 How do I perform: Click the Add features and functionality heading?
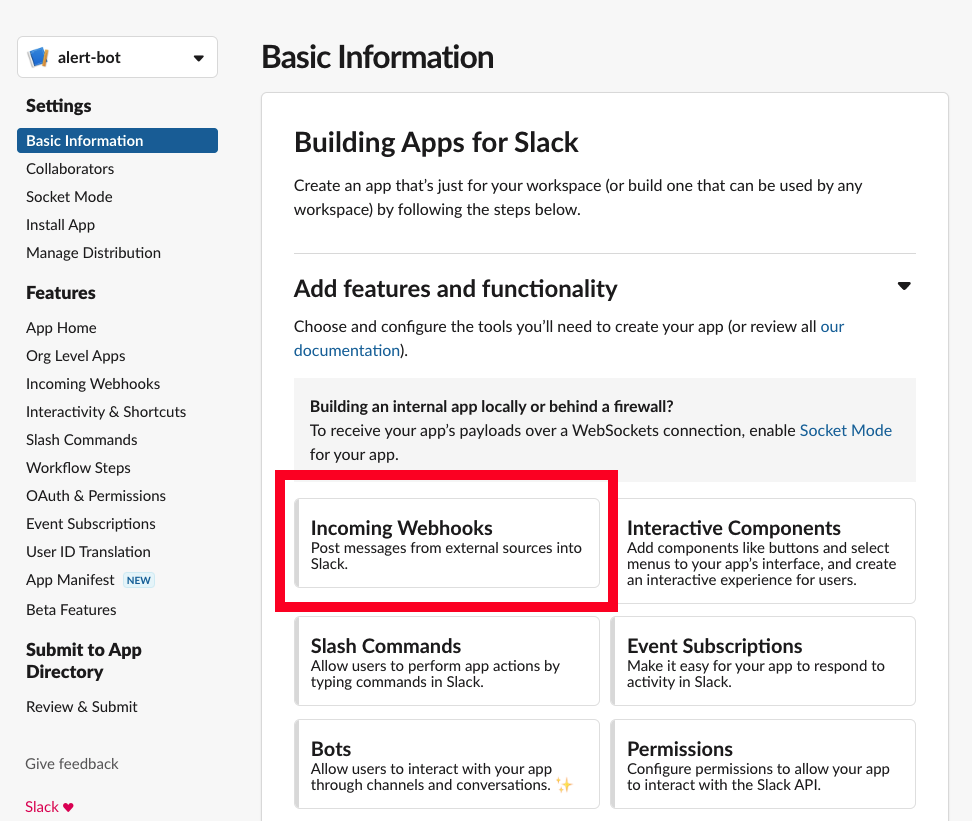[456, 289]
